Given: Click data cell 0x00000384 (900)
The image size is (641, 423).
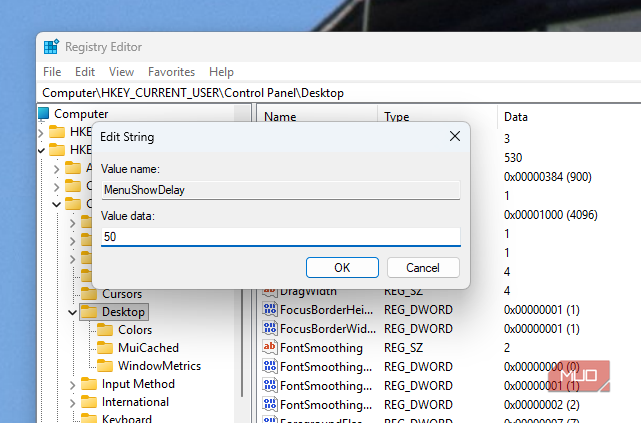Looking at the screenshot, I should [x=548, y=177].
